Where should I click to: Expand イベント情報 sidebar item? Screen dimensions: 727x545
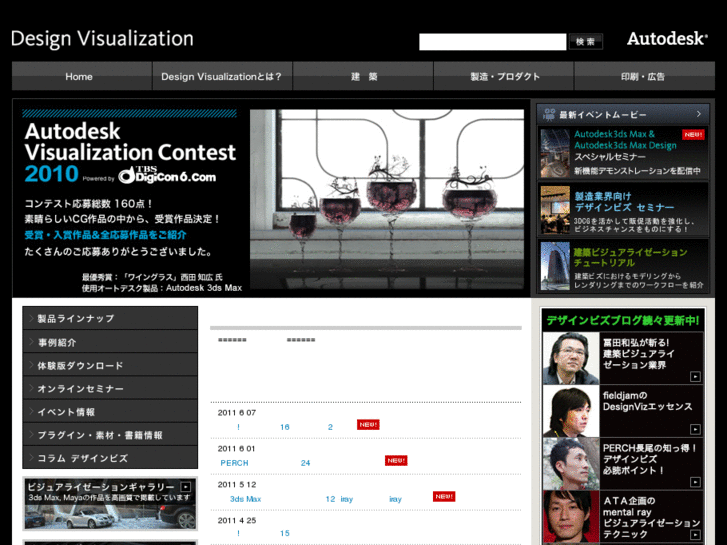tap(110, 412)
